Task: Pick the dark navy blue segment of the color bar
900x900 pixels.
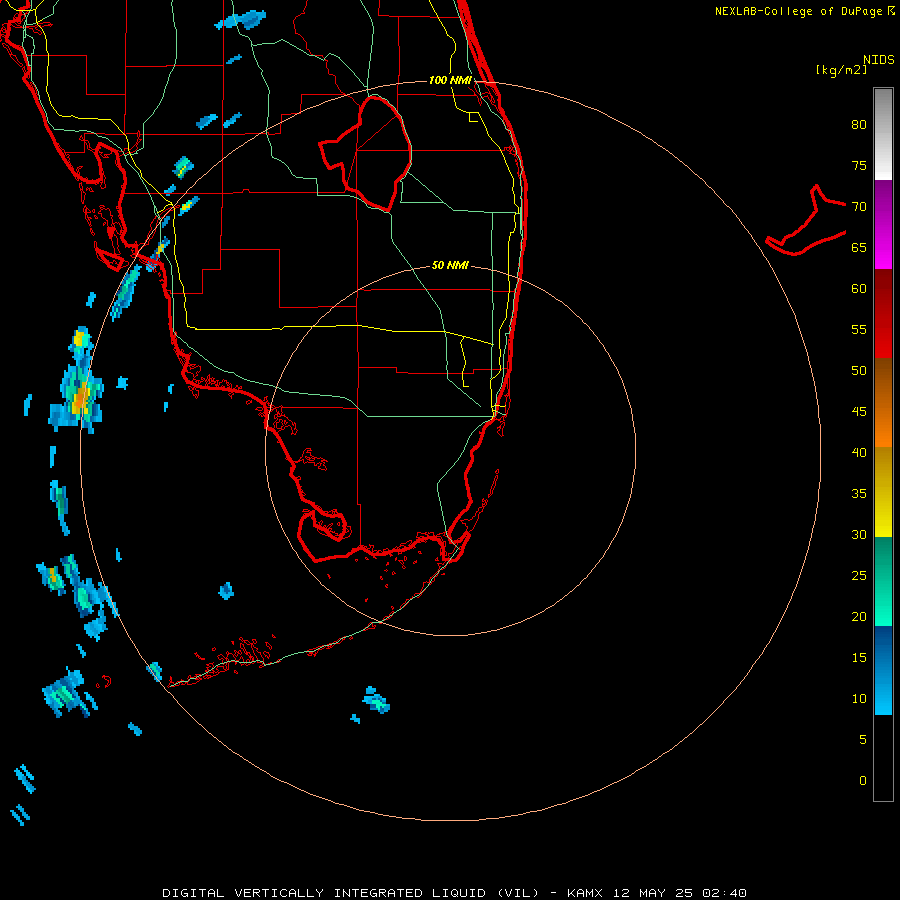Action: [x=883, y=640]
